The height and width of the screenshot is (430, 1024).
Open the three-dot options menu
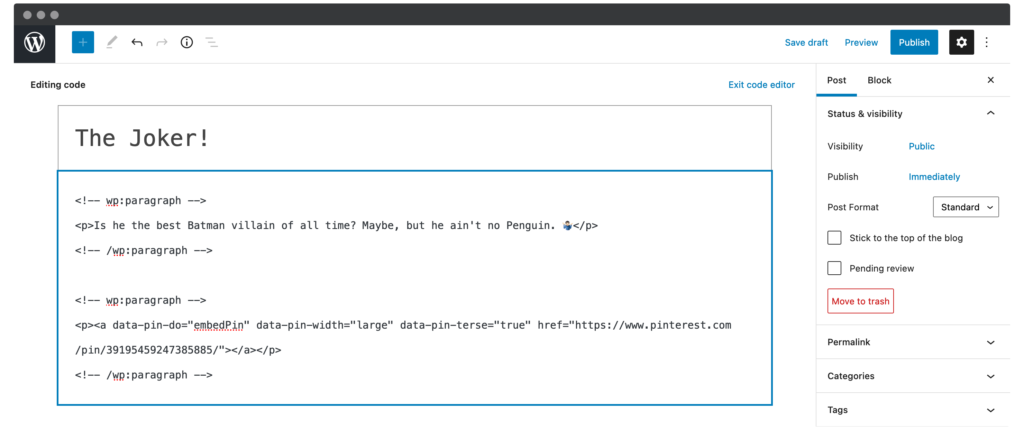(x=987, y=42)
